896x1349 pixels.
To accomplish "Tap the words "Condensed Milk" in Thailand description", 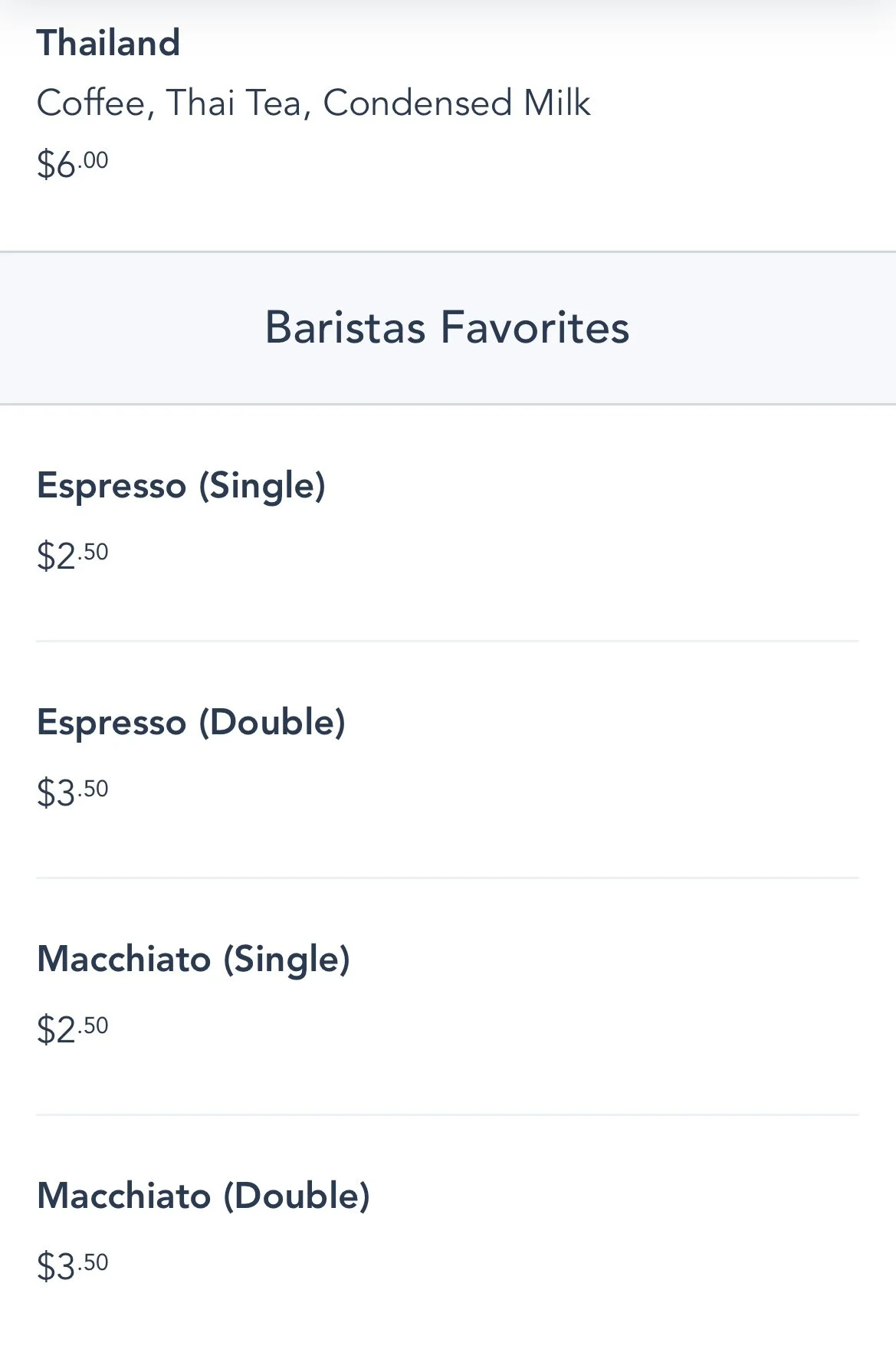I will pyautogui.click(x=457, y=103).
